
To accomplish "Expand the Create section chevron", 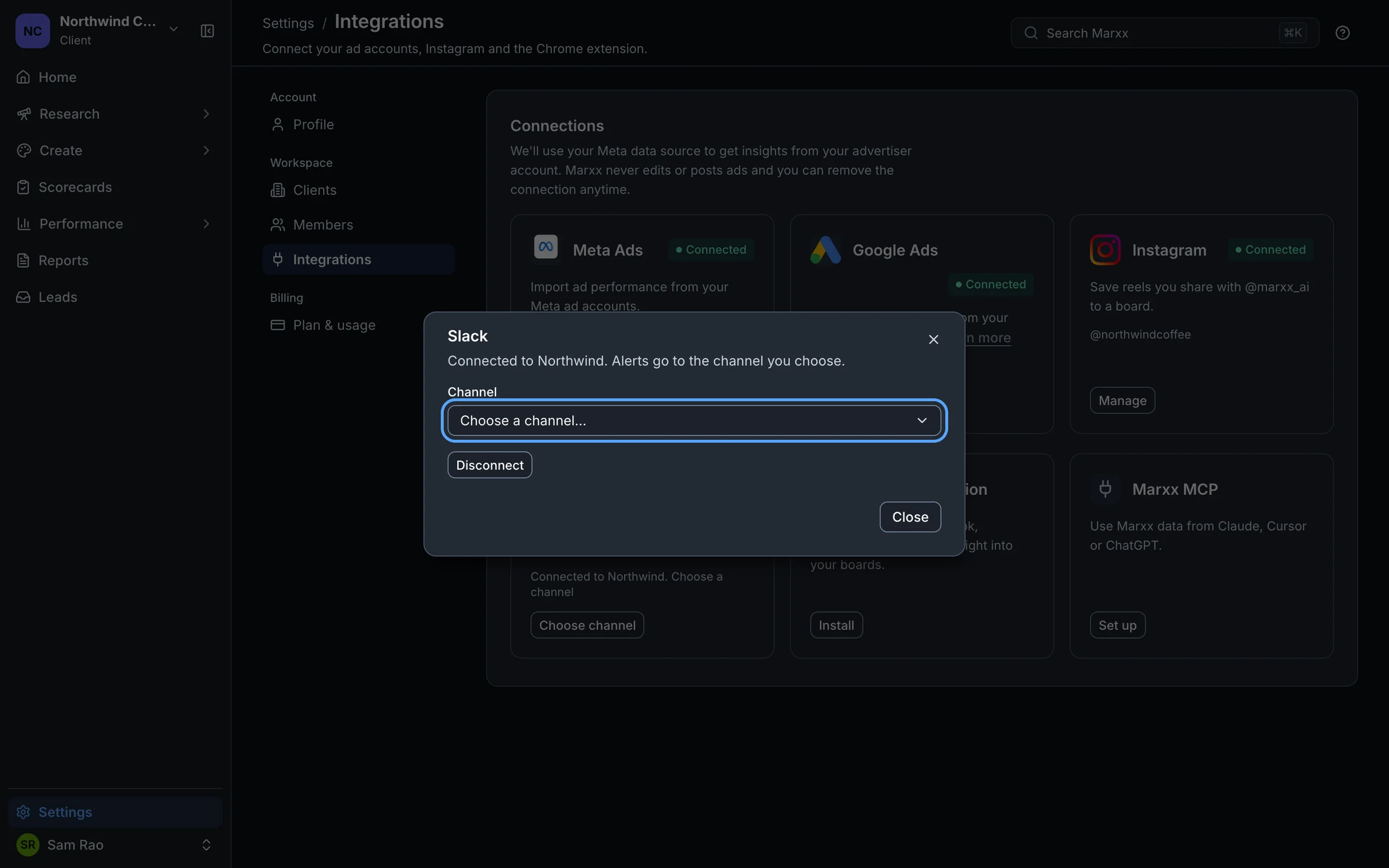I will coord(206,150).
